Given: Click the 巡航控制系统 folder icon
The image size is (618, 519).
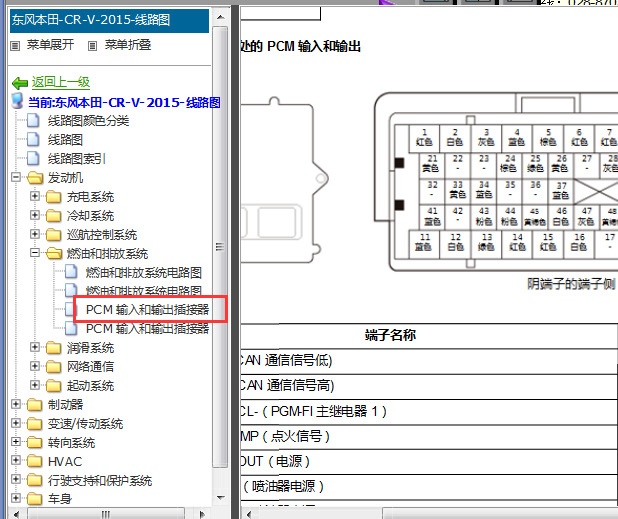Looking at the screenshot, I should click(54, 234).
